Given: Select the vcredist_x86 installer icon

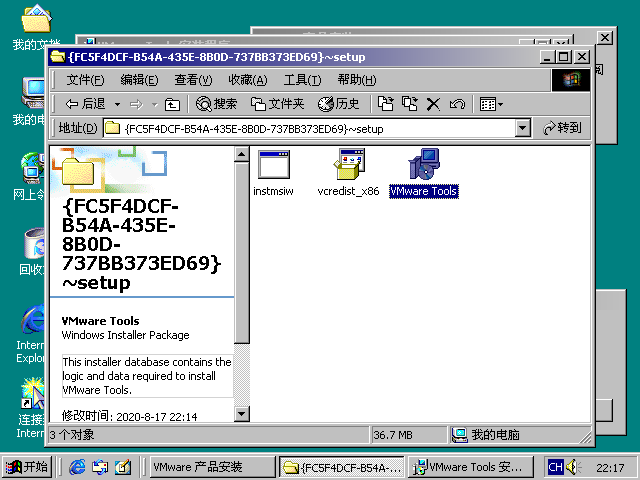Looking at the screenshot, I should 349,164.
